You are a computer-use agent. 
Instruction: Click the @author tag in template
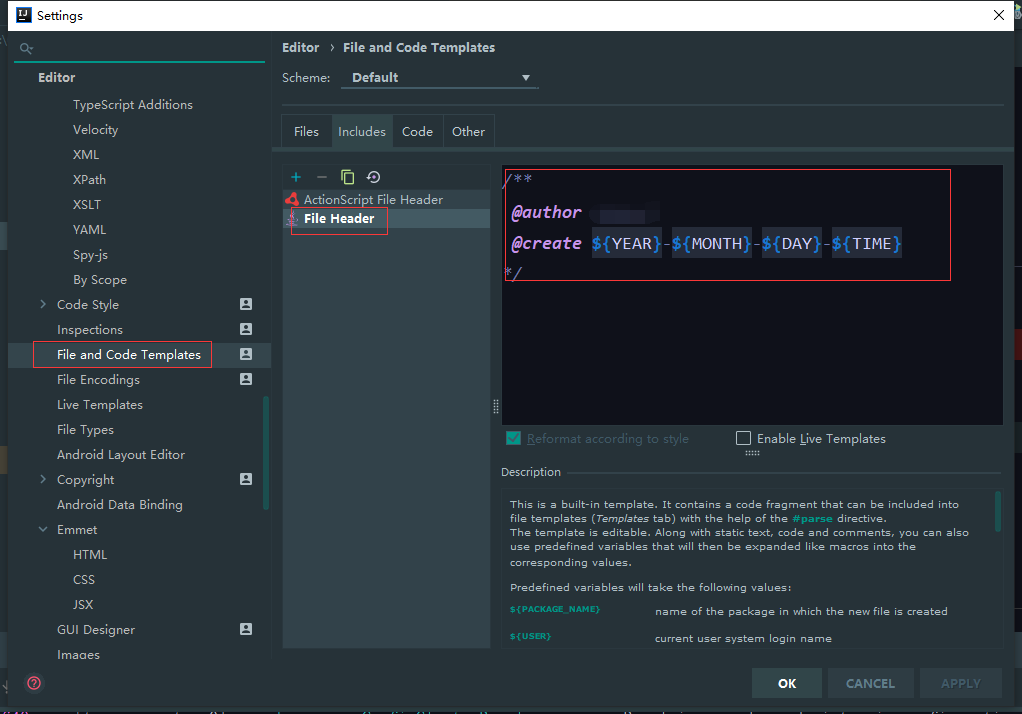coord(546,212)
